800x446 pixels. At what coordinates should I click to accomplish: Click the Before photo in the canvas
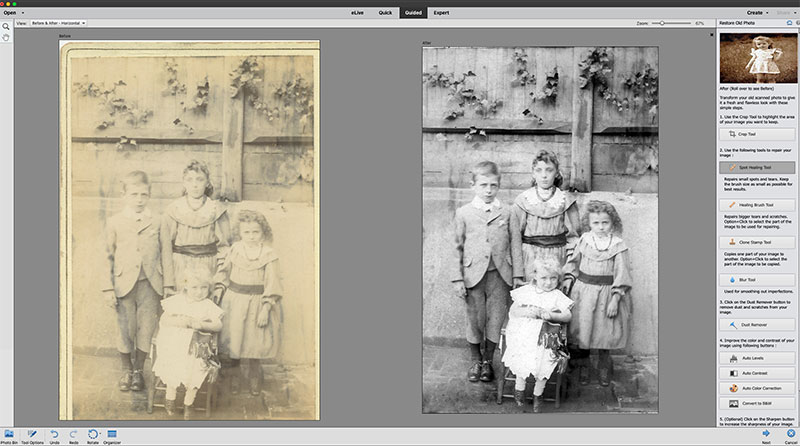189,230
